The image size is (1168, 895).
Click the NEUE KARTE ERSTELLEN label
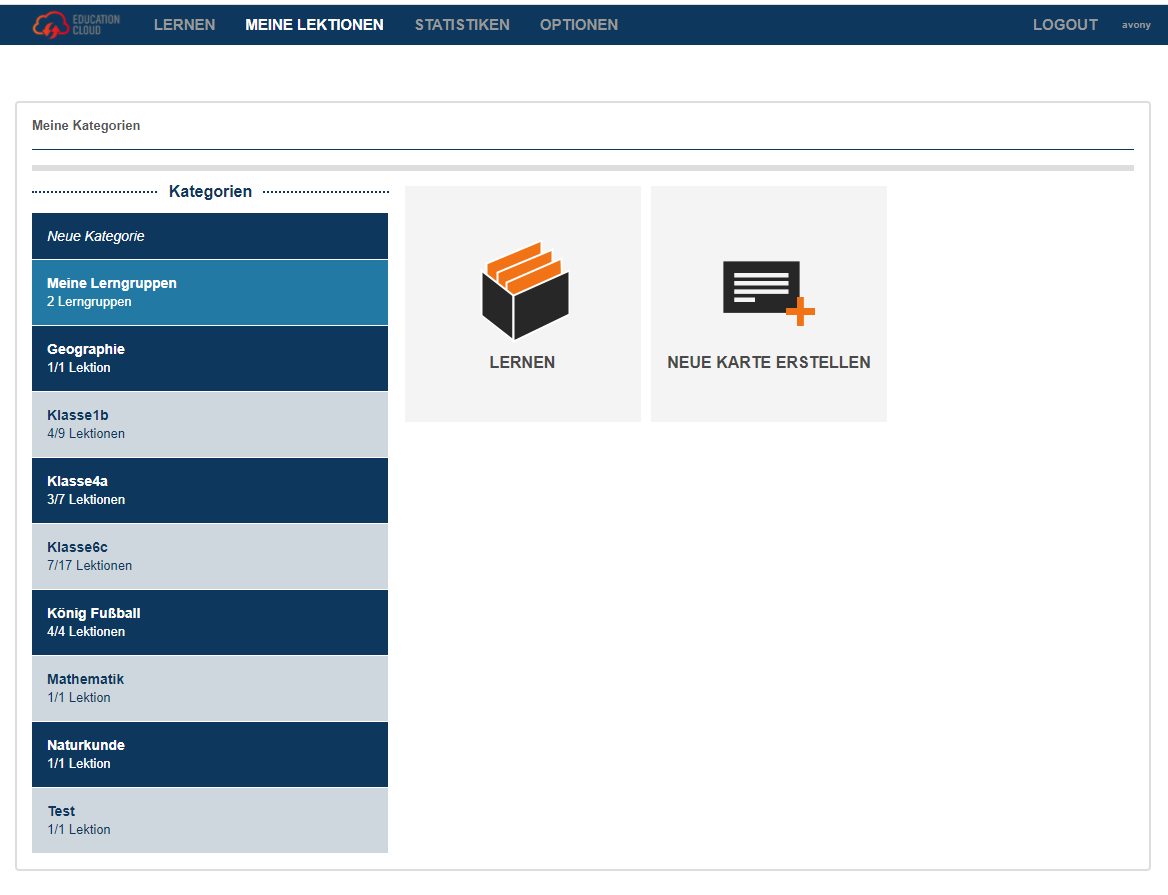[x=768, y=362]
